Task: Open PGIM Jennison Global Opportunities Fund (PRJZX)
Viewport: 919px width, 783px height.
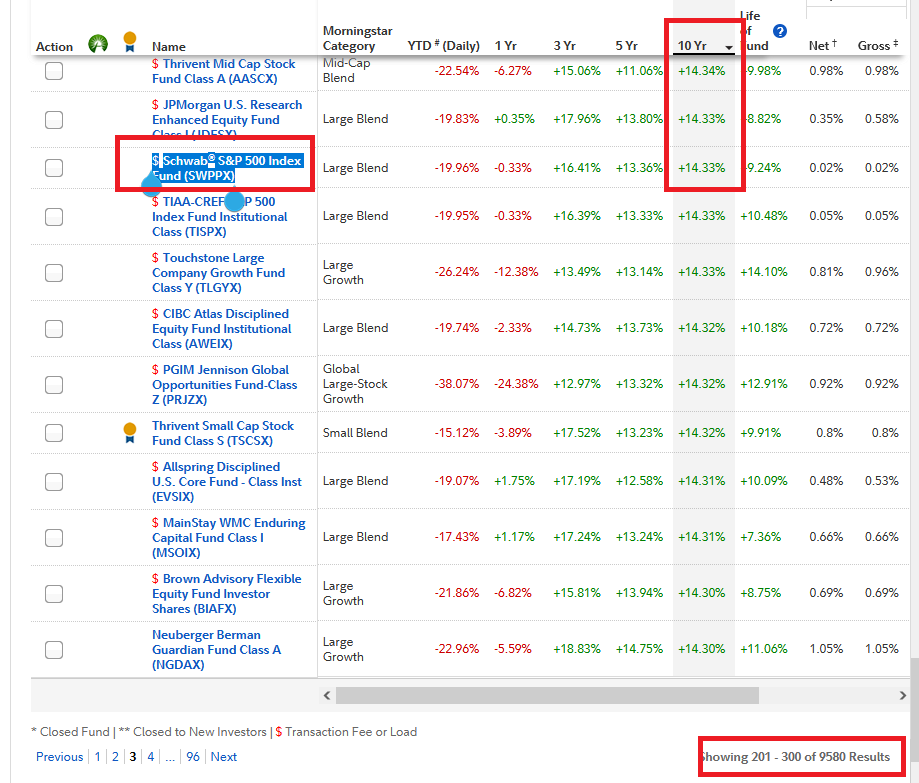Action: click(x=225, y=385)
